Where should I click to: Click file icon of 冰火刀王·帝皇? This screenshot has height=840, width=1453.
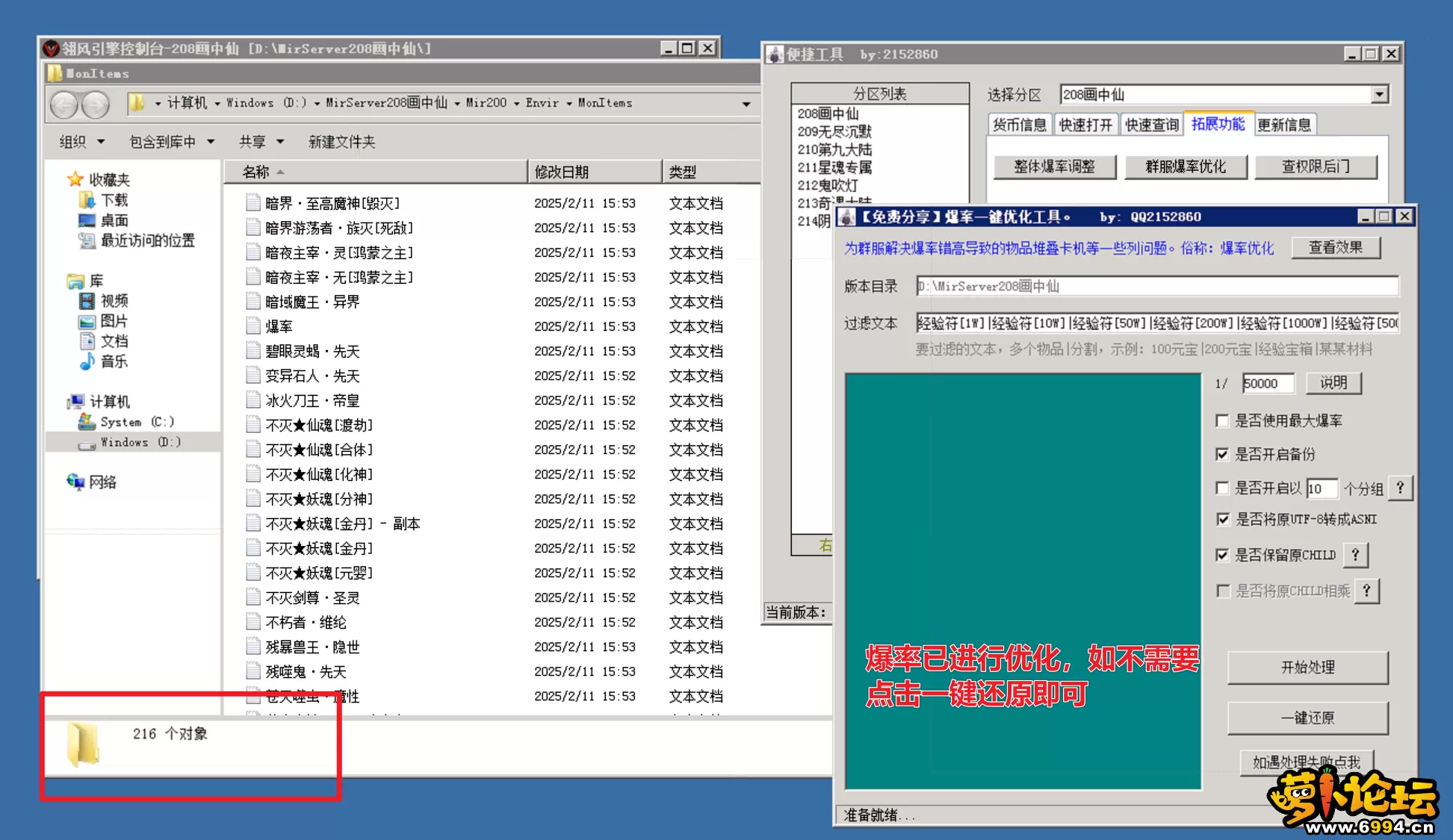[x=253, y=400]
